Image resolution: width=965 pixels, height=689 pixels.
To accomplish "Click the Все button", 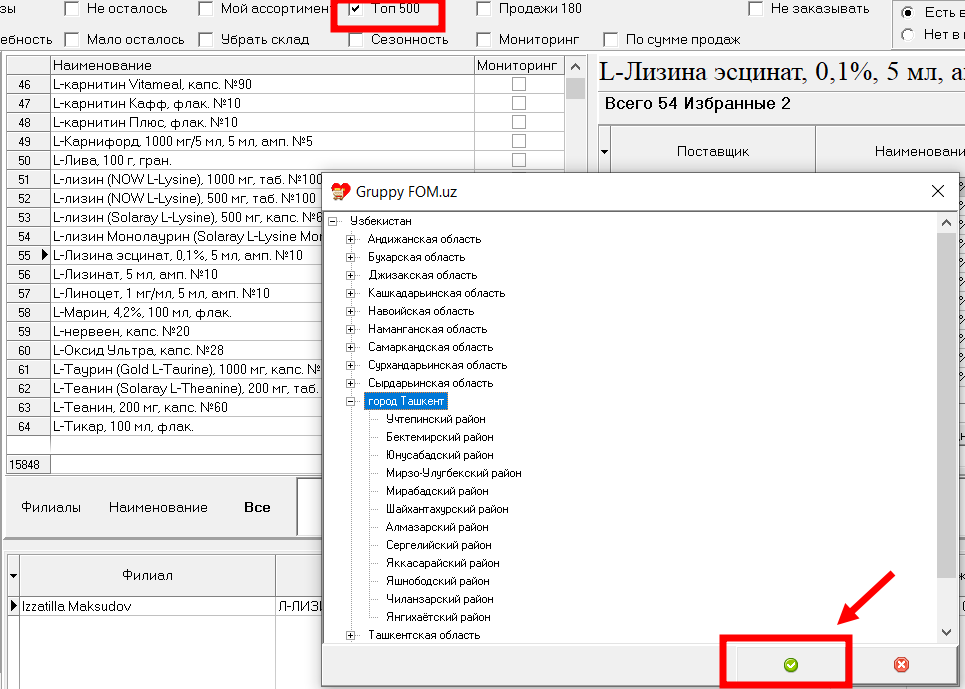I will [x=257, y=507].
